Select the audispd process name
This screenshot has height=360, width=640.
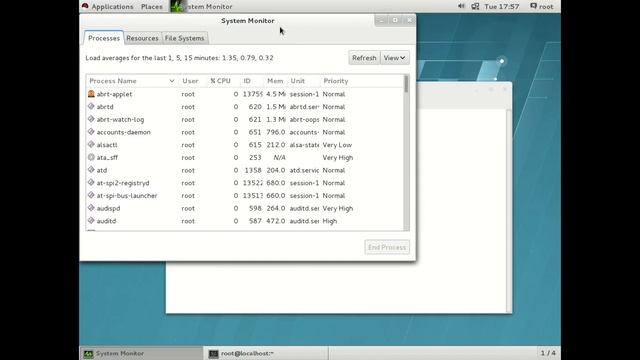pyautogui.click(x=108, y=208)
